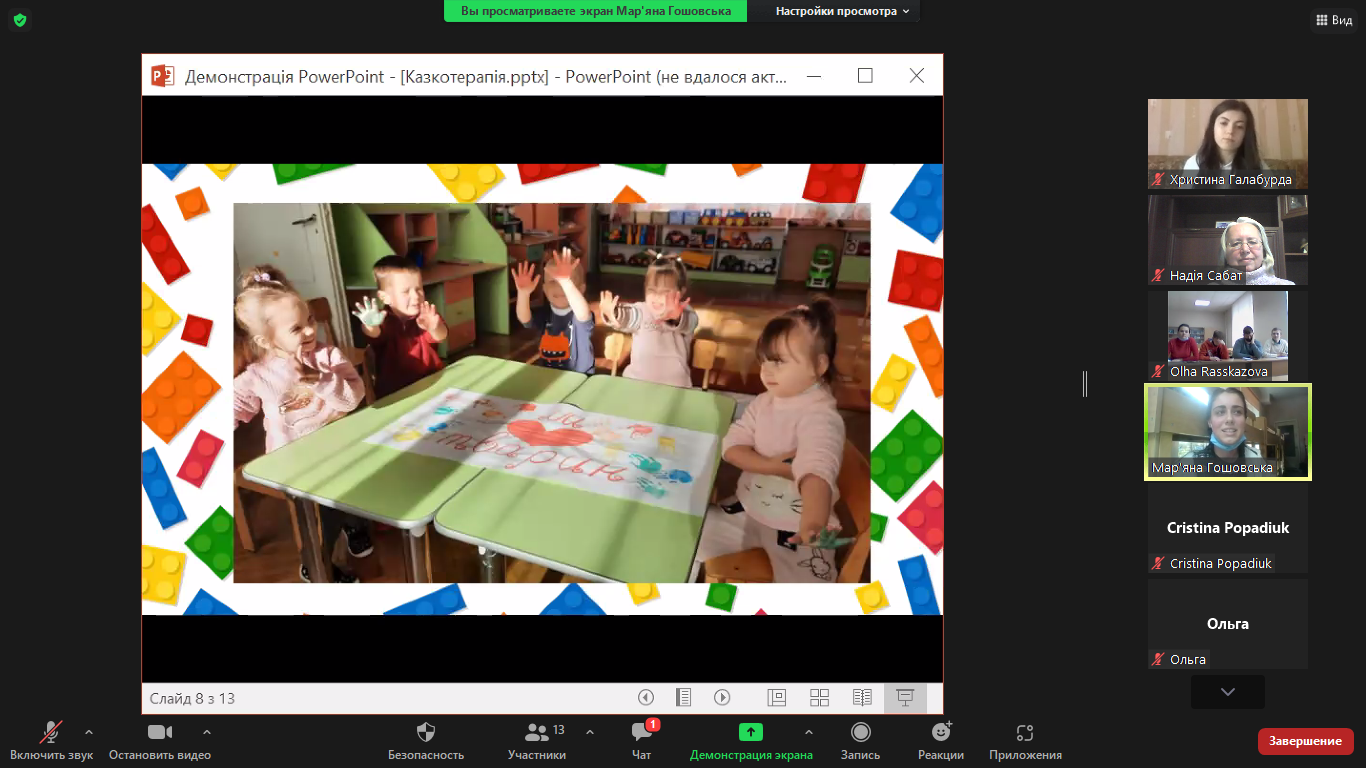
Task: Open the Chat panel
Action: [x=642, y=733]
